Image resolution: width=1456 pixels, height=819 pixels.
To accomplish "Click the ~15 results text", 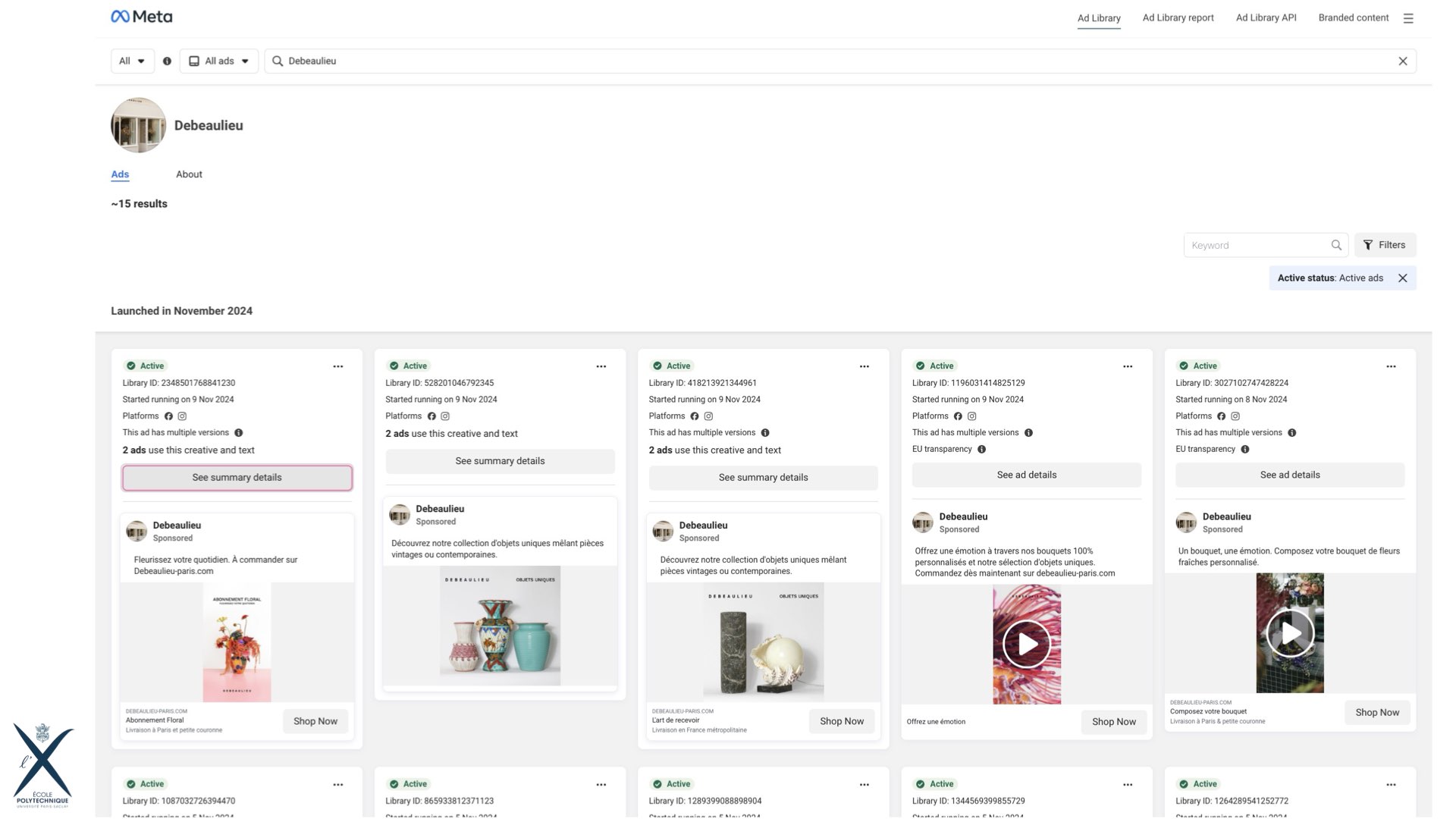I will pyautogui.click(x=139, y=204).
